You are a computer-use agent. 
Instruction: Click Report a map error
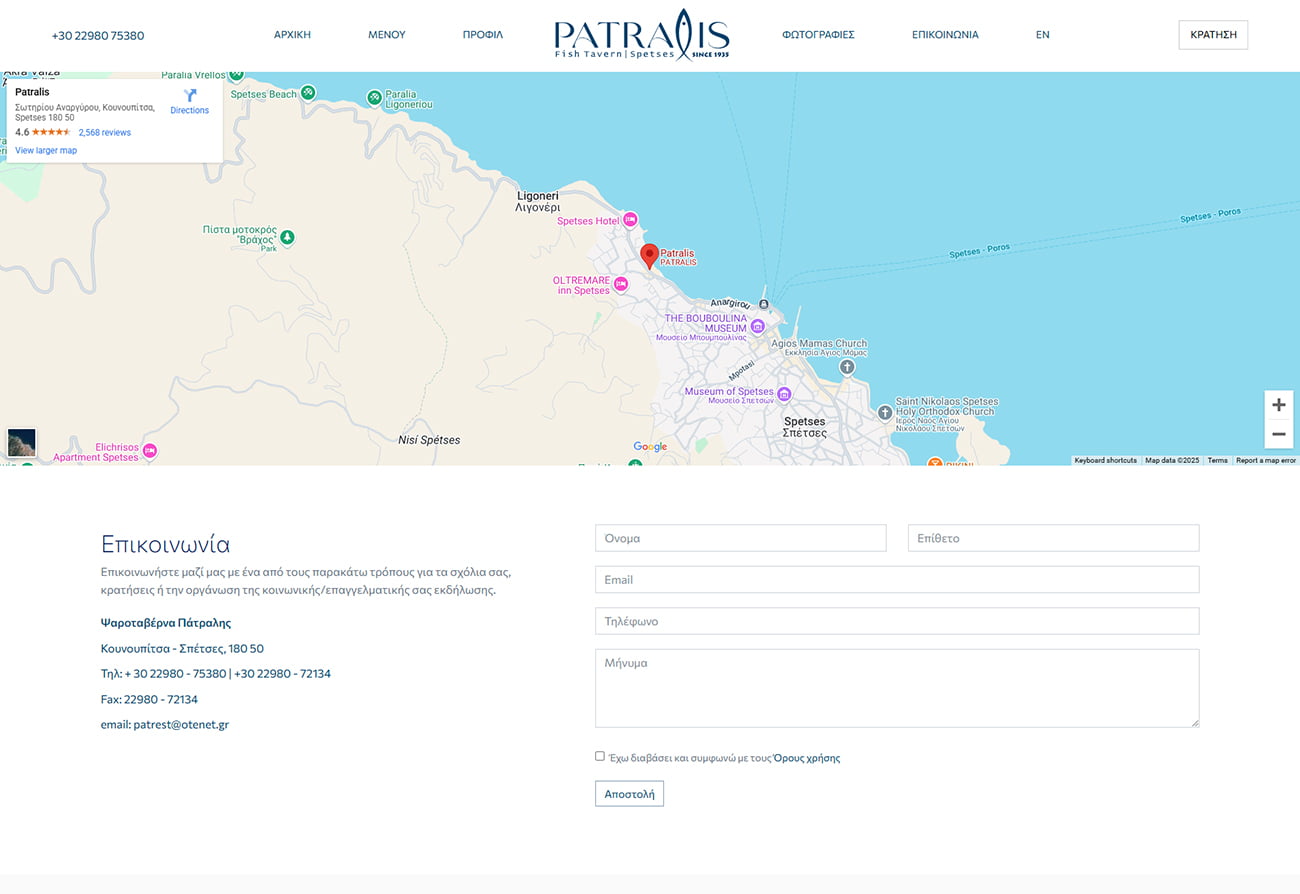click(x=1265, y=461)
